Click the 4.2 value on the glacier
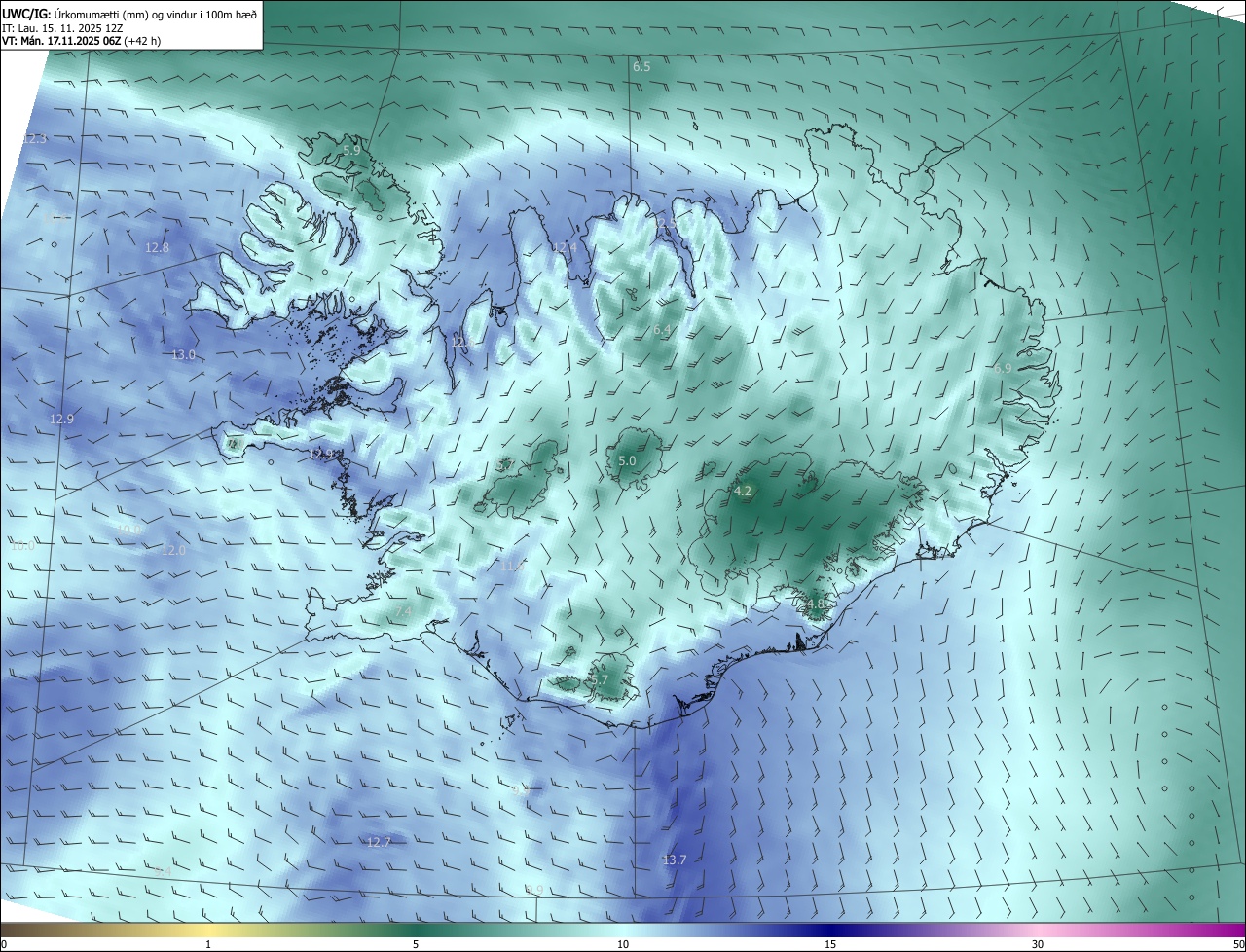Screen dimensions: 1246x952 coord(743,492)
